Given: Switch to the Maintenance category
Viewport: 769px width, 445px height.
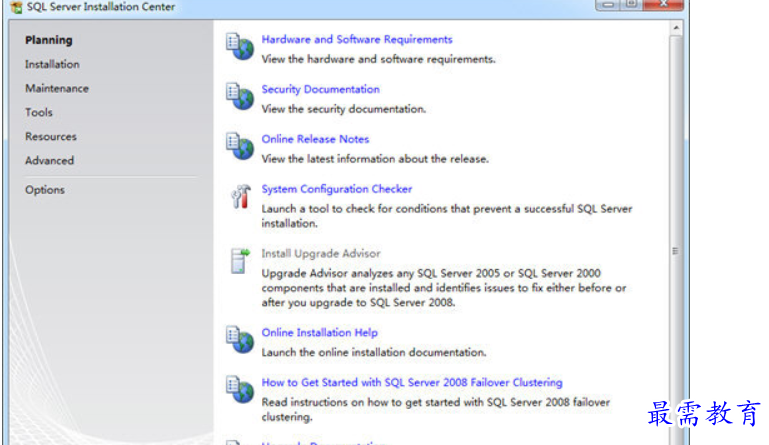Looking at the screenshot, I should [57, 88].
